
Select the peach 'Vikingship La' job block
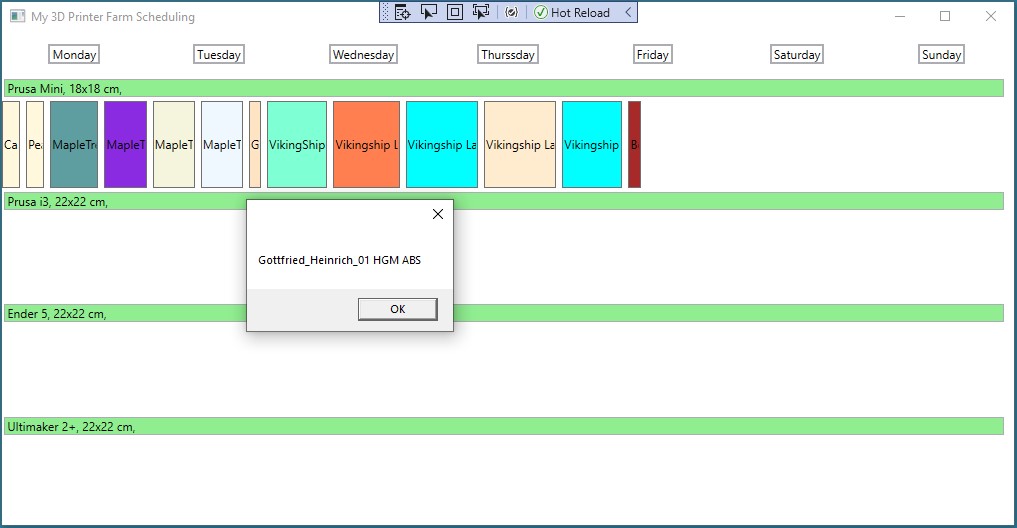tap(520, 145)
